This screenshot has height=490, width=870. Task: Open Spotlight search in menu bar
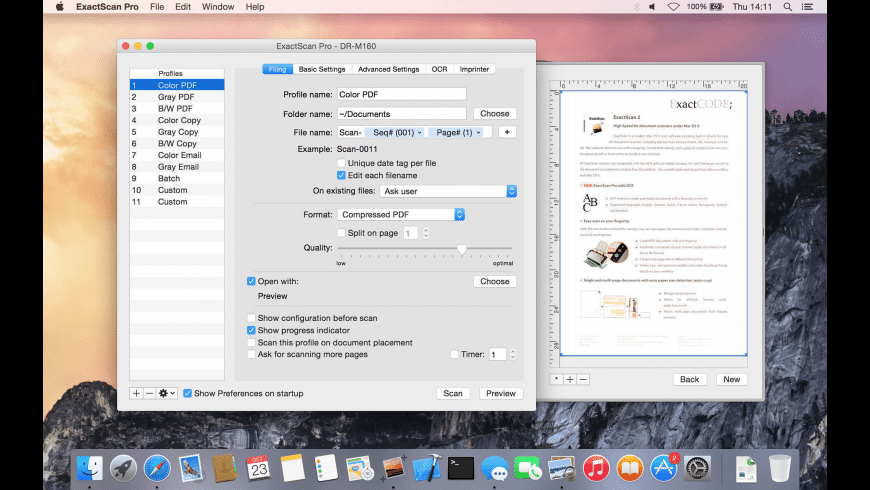tap(787, 7)
